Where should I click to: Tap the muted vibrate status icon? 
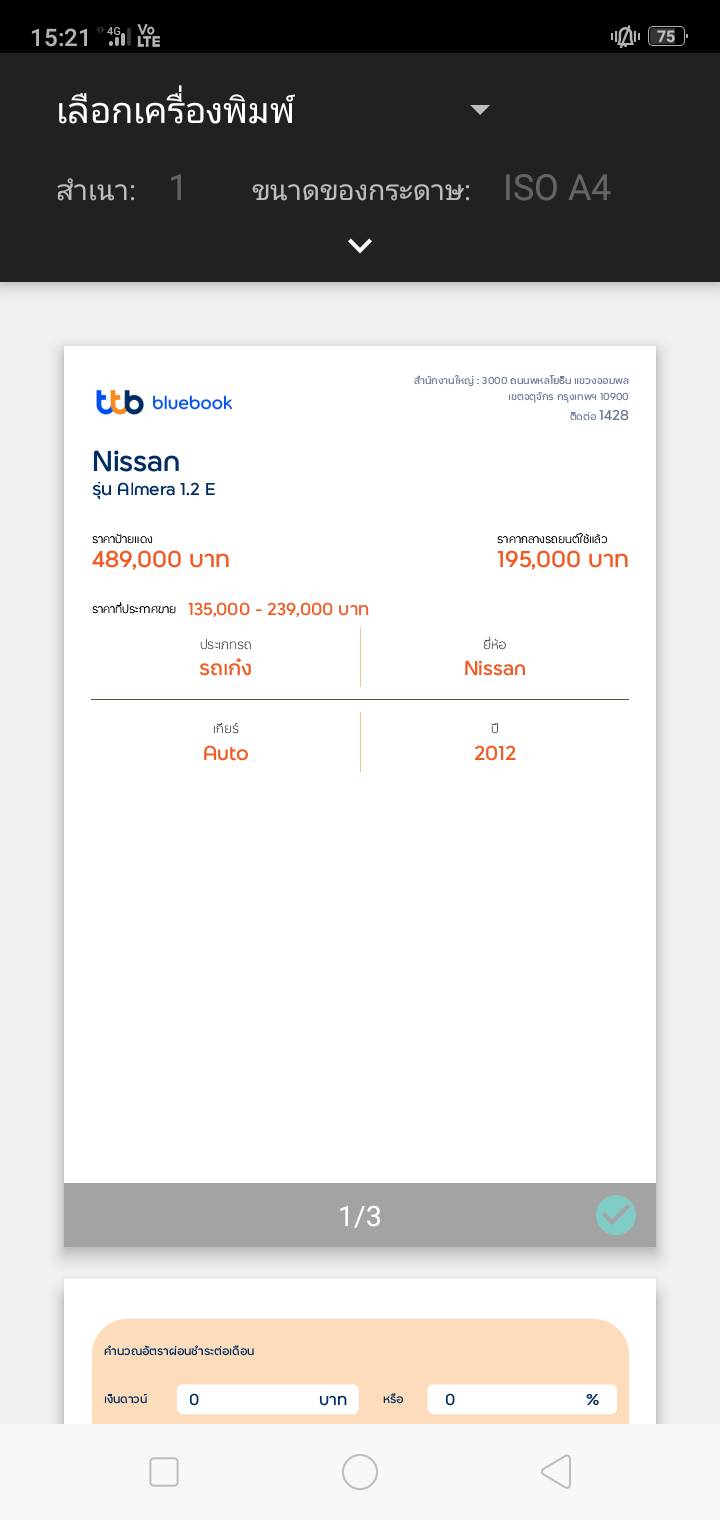pos(625,37)
